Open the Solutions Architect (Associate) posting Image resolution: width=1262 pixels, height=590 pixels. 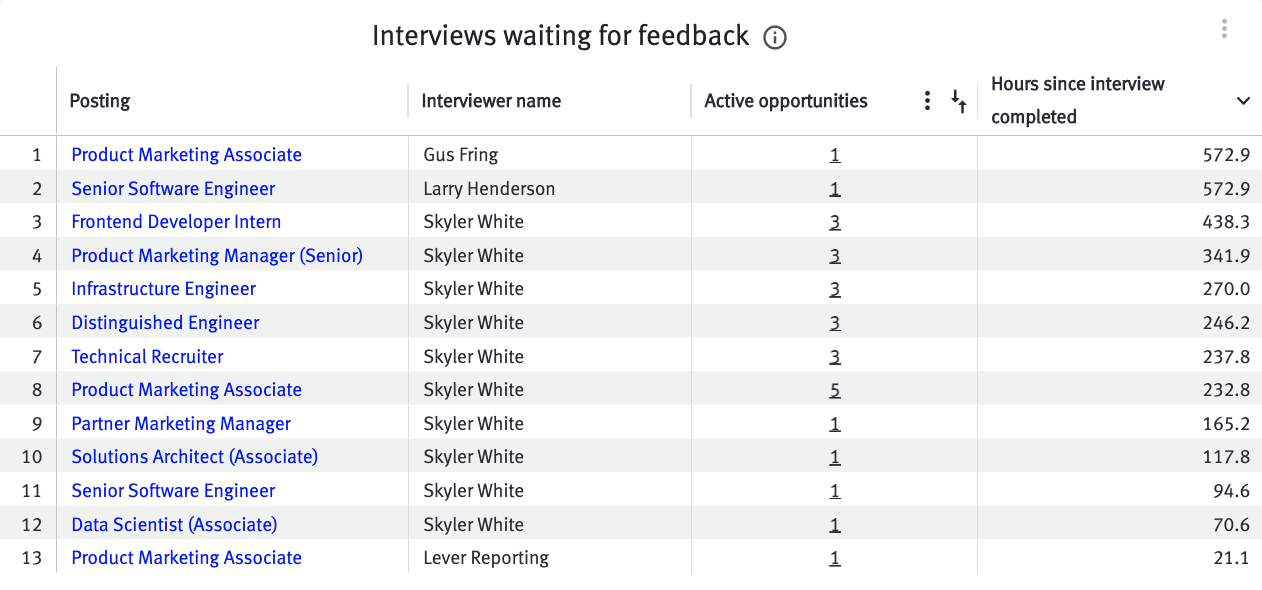tap(194, 456)
